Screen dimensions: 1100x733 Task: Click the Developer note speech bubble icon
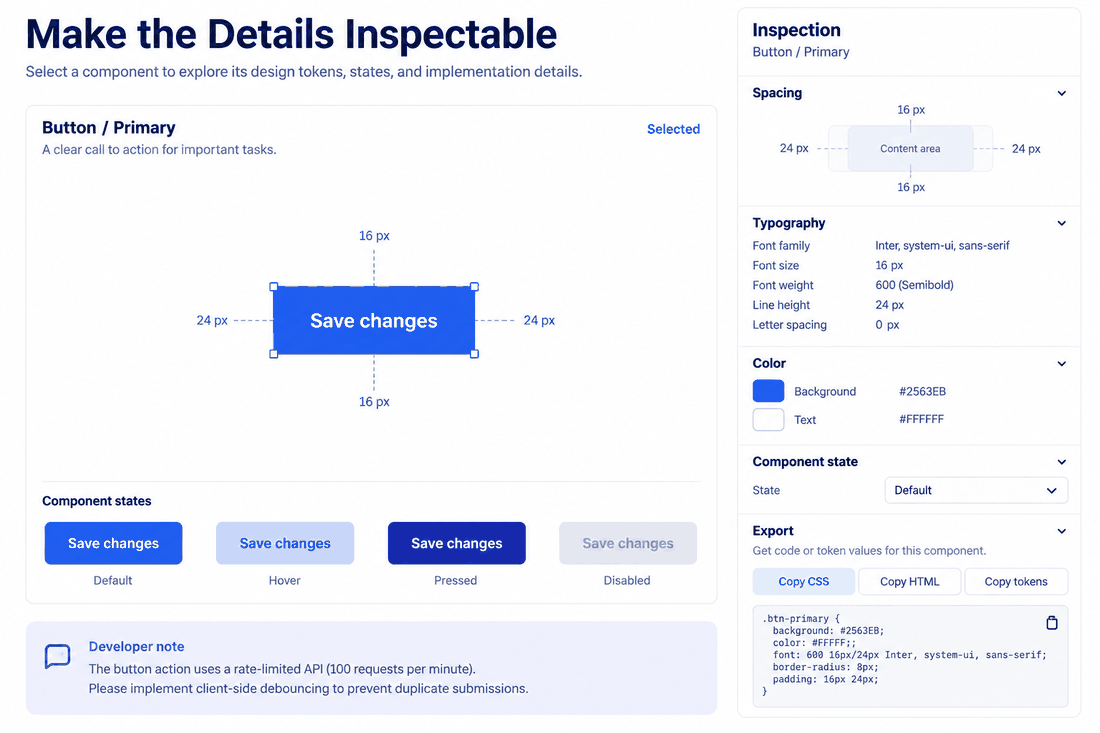point(58,657)
